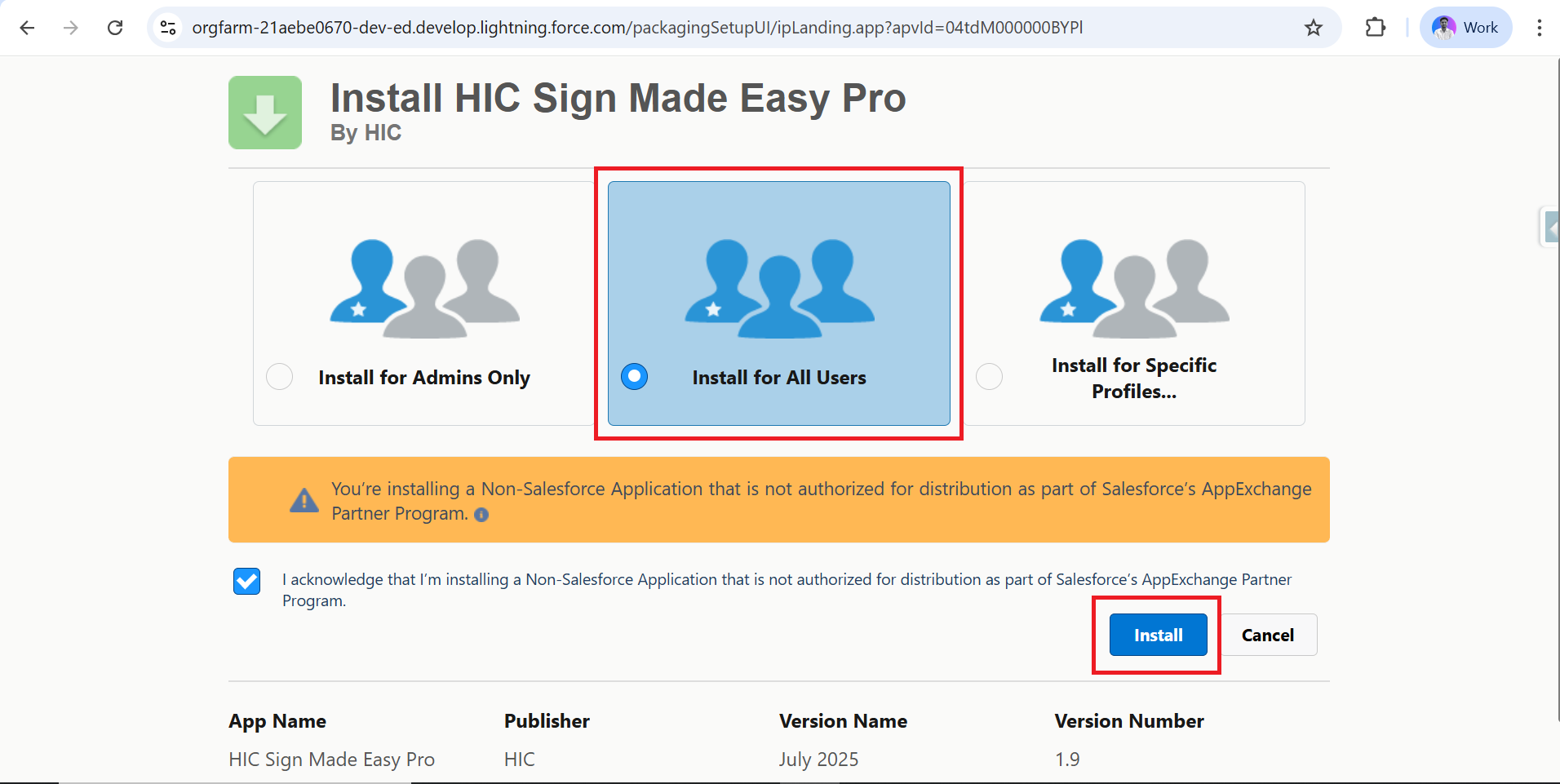
Task: Click the blue Install button
Action: tap(1159, 635)
